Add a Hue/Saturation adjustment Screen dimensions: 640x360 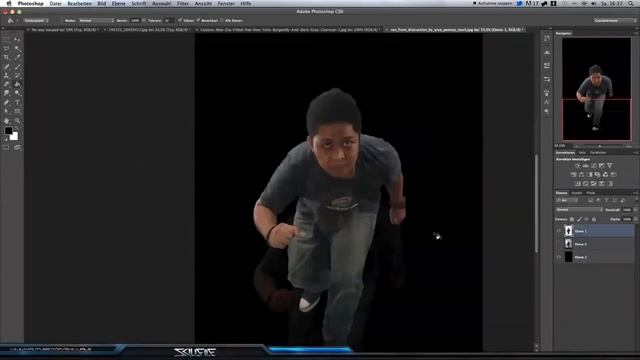[x=573, y=175]
